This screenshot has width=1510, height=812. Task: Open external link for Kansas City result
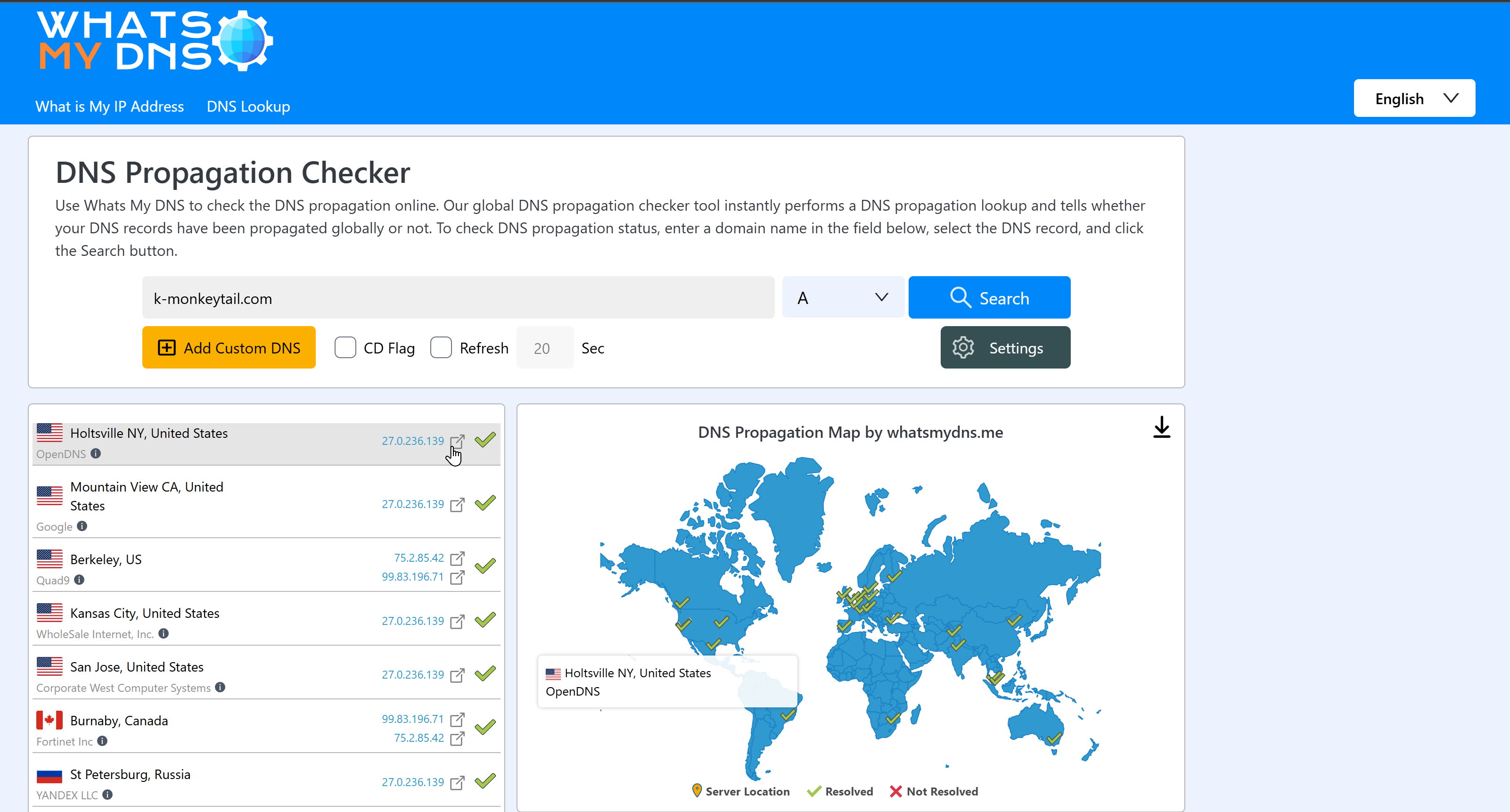point(457,622)
